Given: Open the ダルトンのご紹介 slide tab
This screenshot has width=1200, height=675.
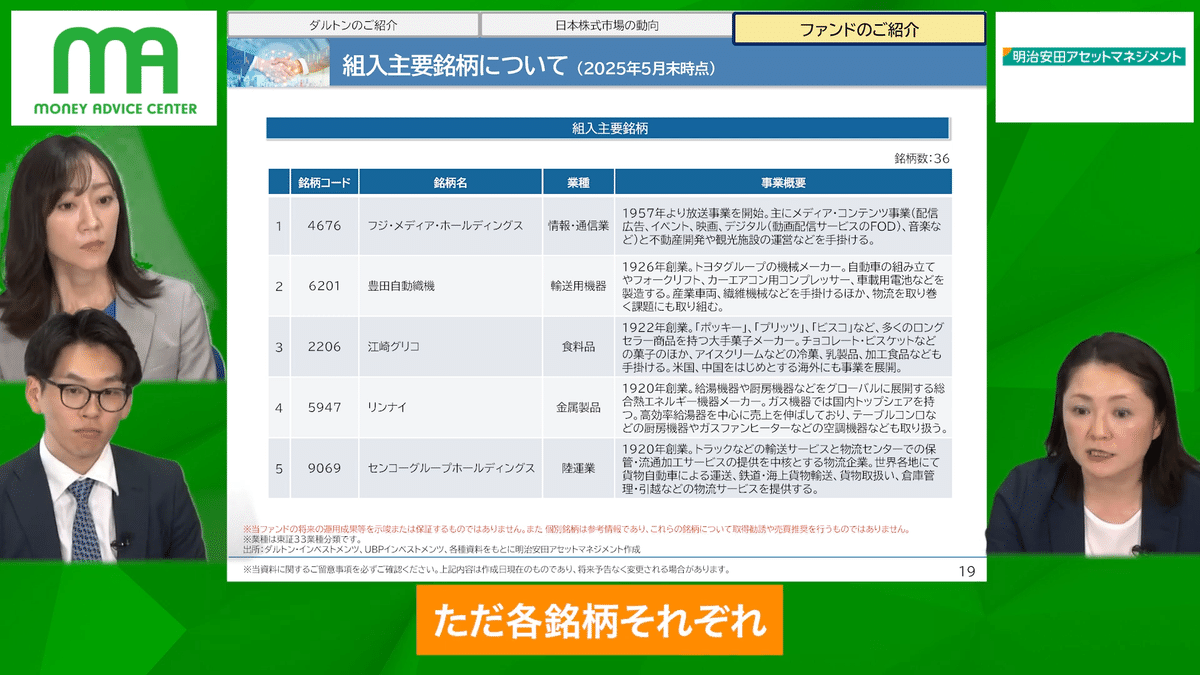Looking at the screenshot, I should coord(354,26).
